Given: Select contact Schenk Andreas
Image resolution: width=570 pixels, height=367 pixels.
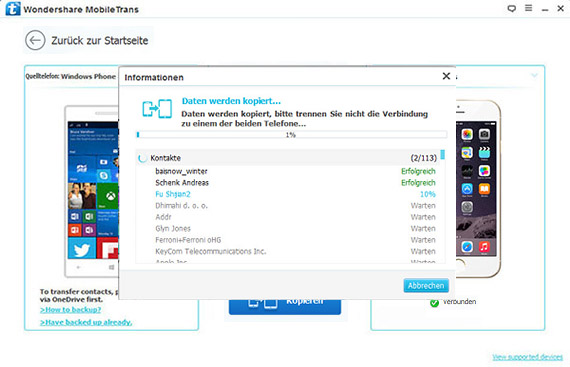Looking at the screenshot, I should coord(182,183).
